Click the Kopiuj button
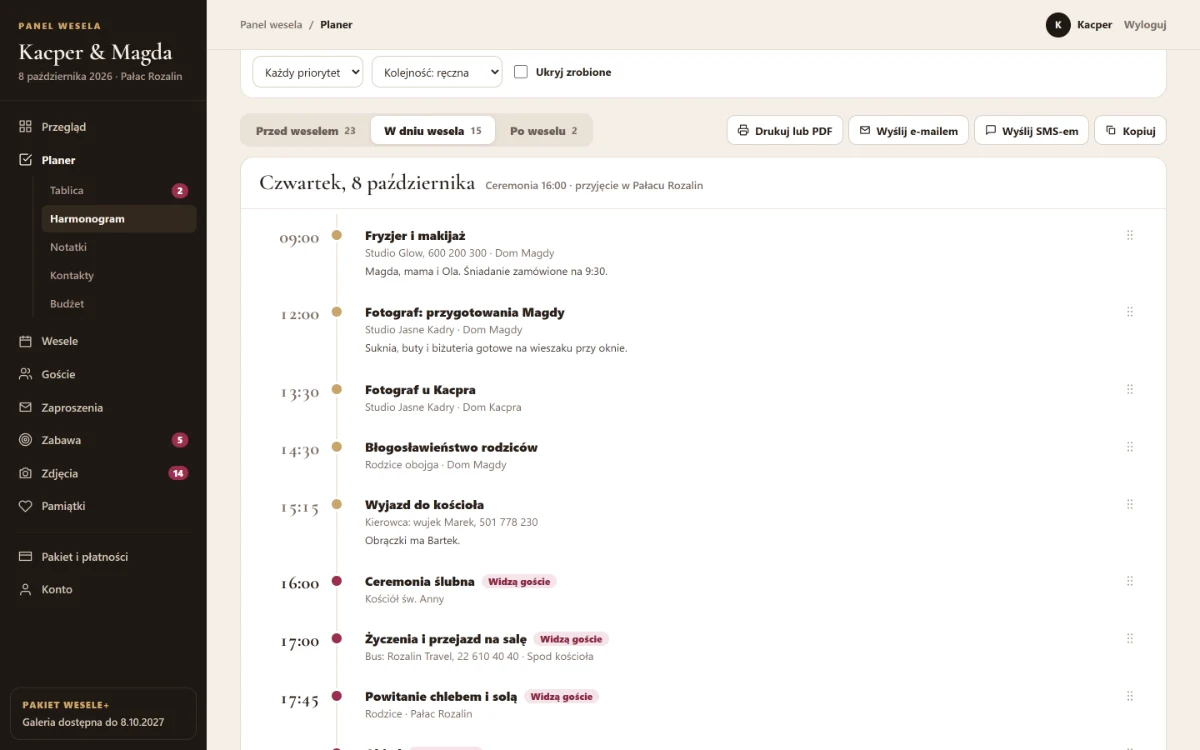1200x750 pixels. [x=1130, y=131]
